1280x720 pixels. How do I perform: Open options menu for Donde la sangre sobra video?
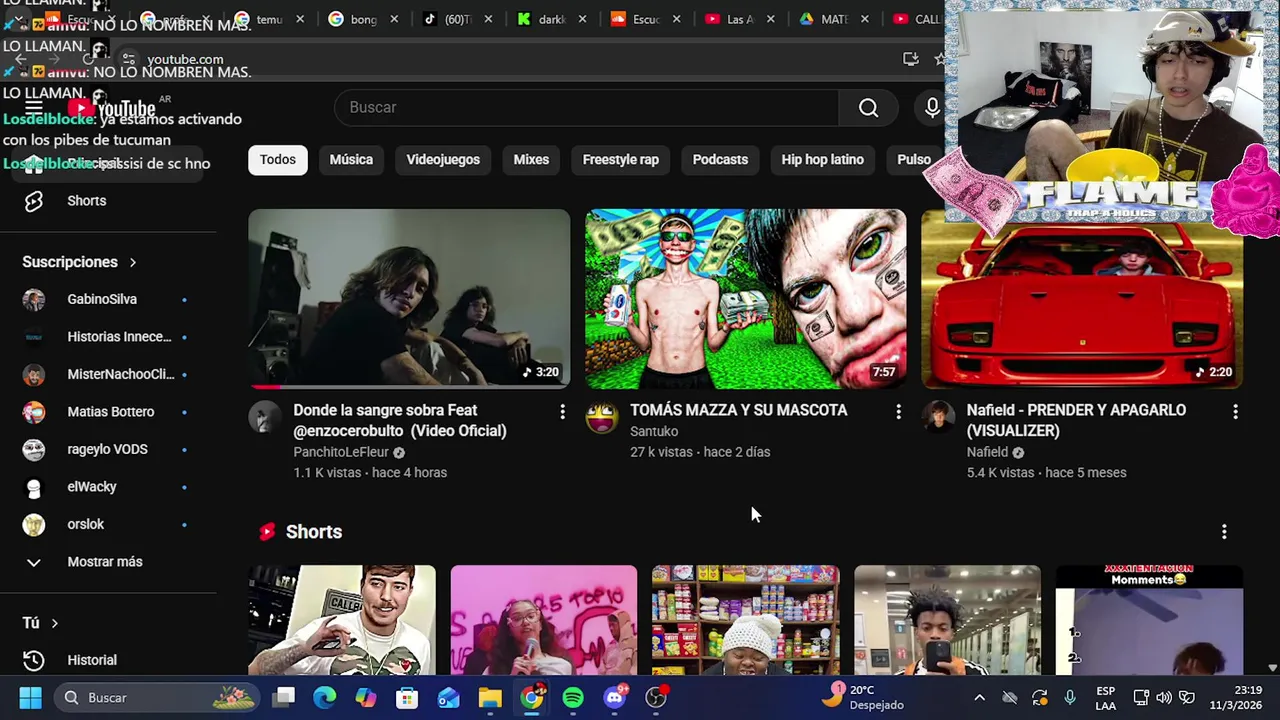coord(562,412)
